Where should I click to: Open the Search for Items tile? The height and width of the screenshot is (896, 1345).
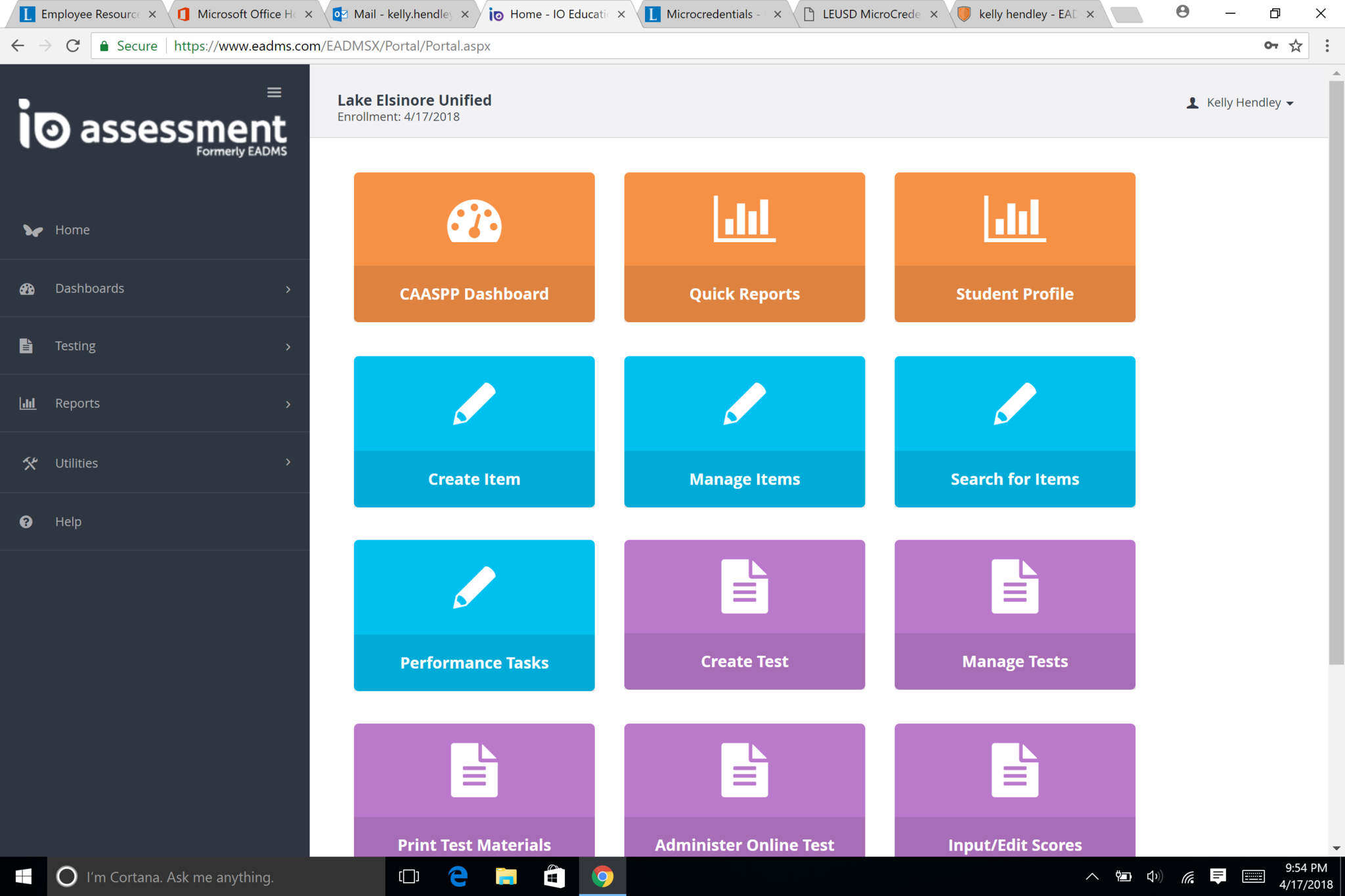[1014, 431]
